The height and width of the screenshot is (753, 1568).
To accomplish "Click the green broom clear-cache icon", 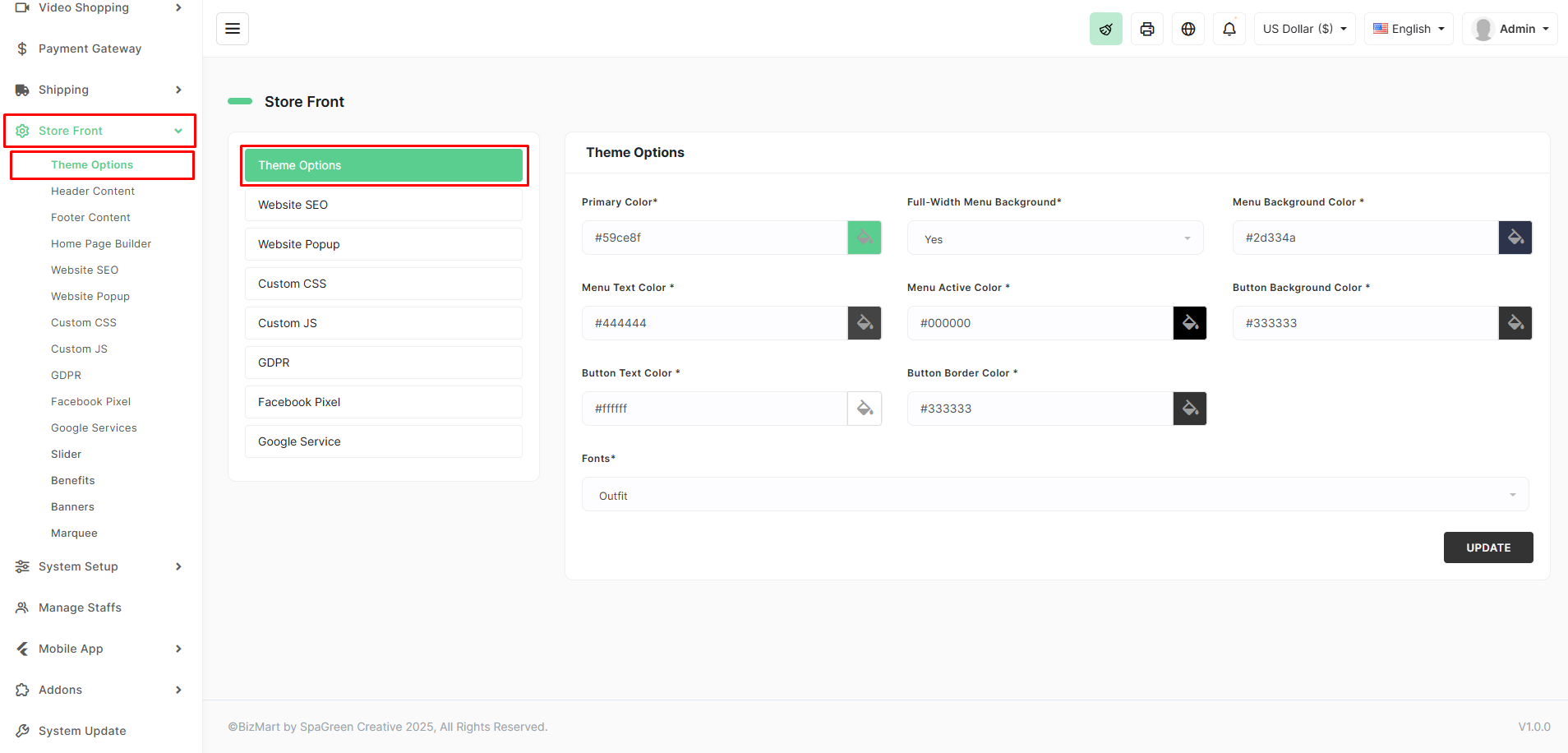I will 1105,29.
